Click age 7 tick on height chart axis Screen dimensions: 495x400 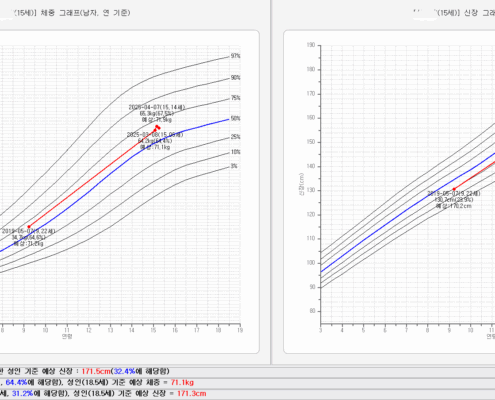pos(406,330)
